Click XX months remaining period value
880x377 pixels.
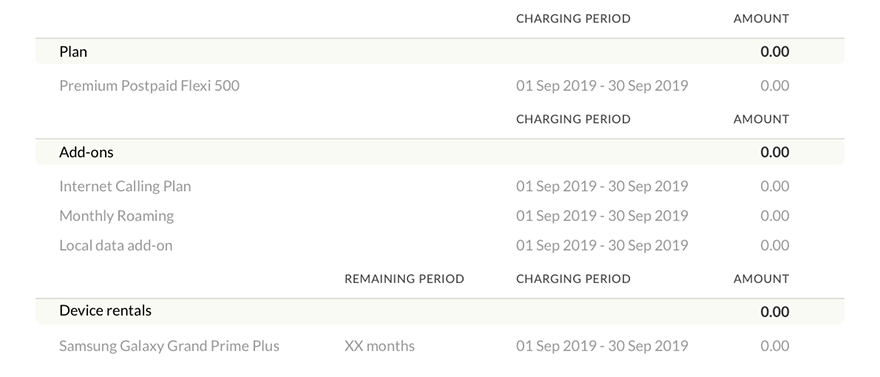(379, 346)
